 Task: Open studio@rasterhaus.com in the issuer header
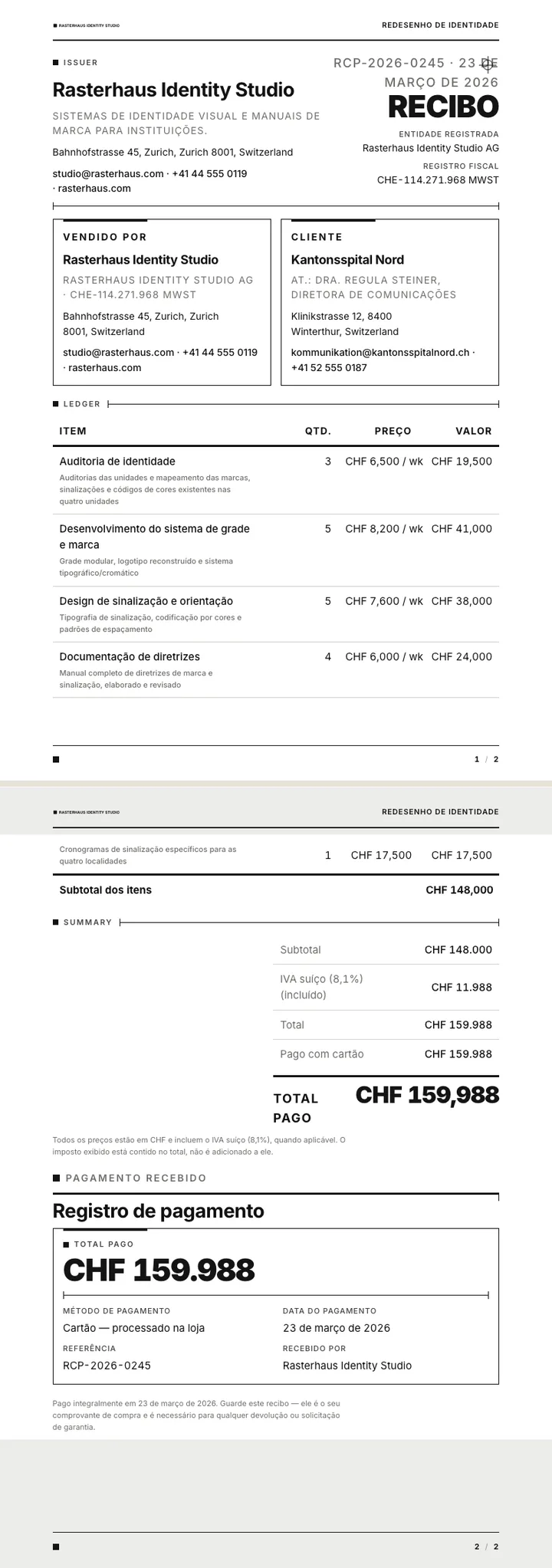click(108, 174)
